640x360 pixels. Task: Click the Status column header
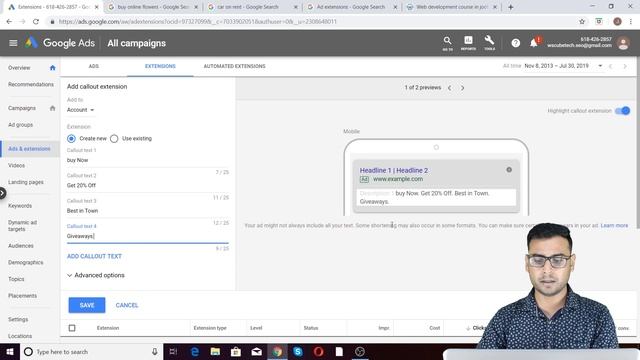click(x=311, y=328)
